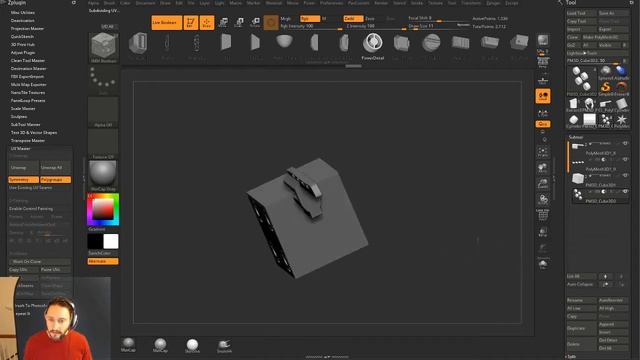Viewport: 640px width, 360px height.
Task: Toggle the Zsub button
Action: click(x=370, y=19)
